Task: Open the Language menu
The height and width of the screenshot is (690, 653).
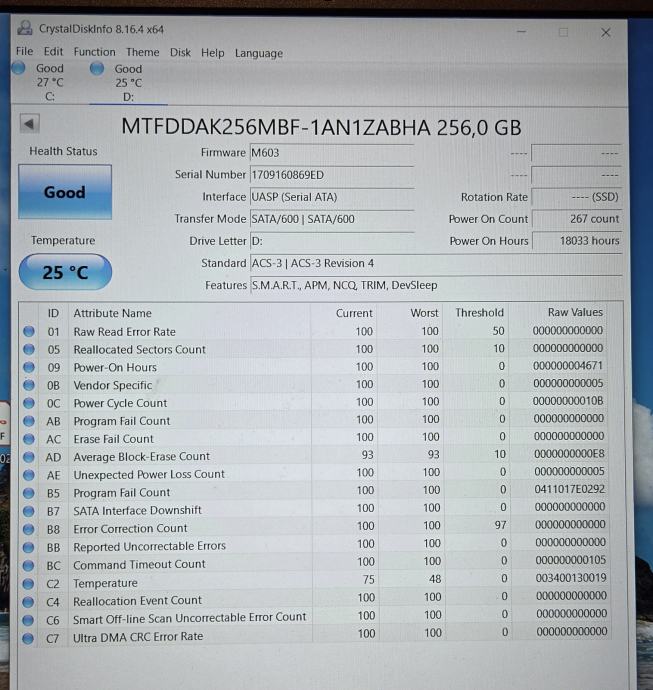Action: pos(259,54)
